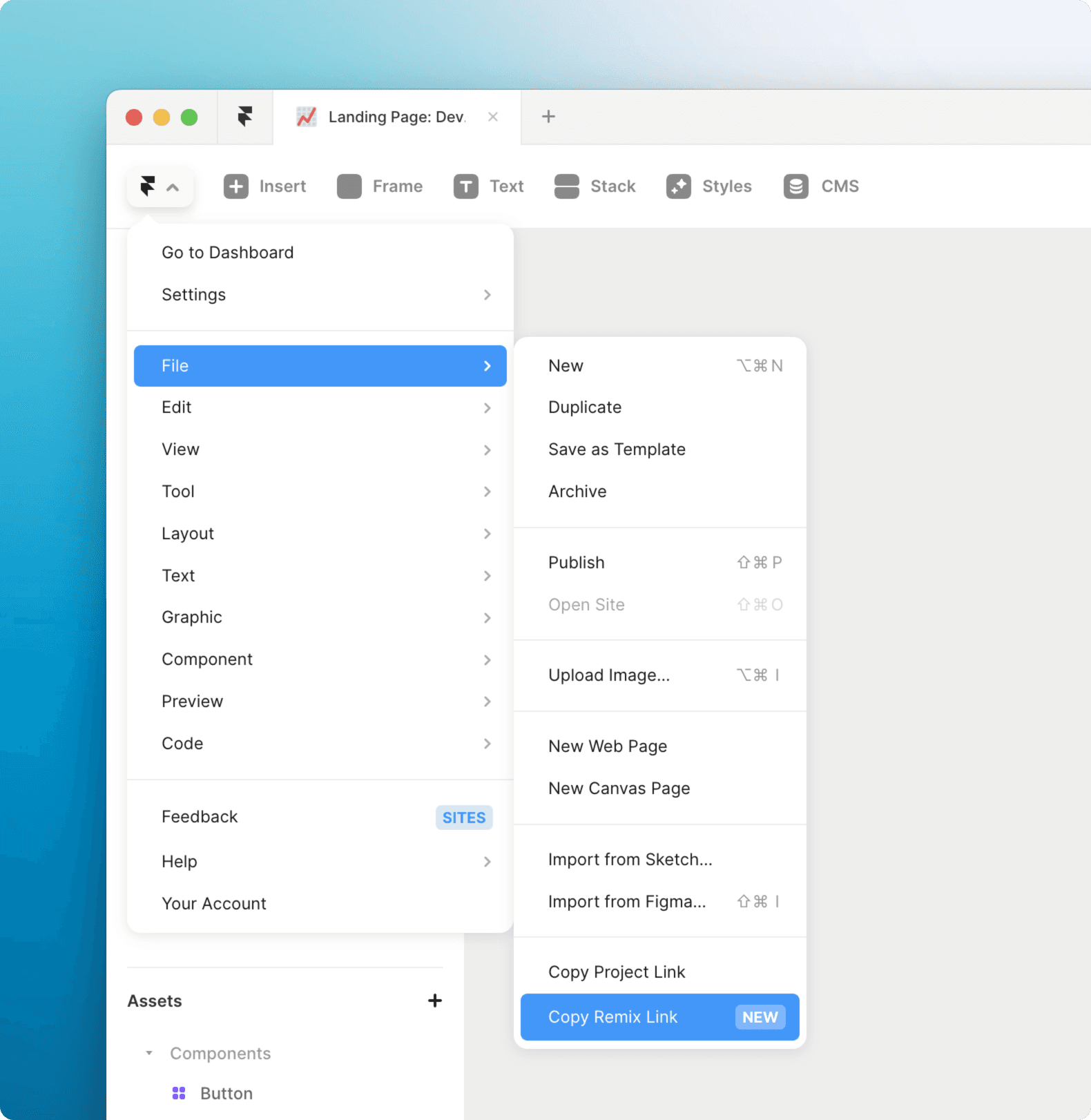Open the View submenu
Viewport: 1091px width, 1120px height.
click(320, 450)
